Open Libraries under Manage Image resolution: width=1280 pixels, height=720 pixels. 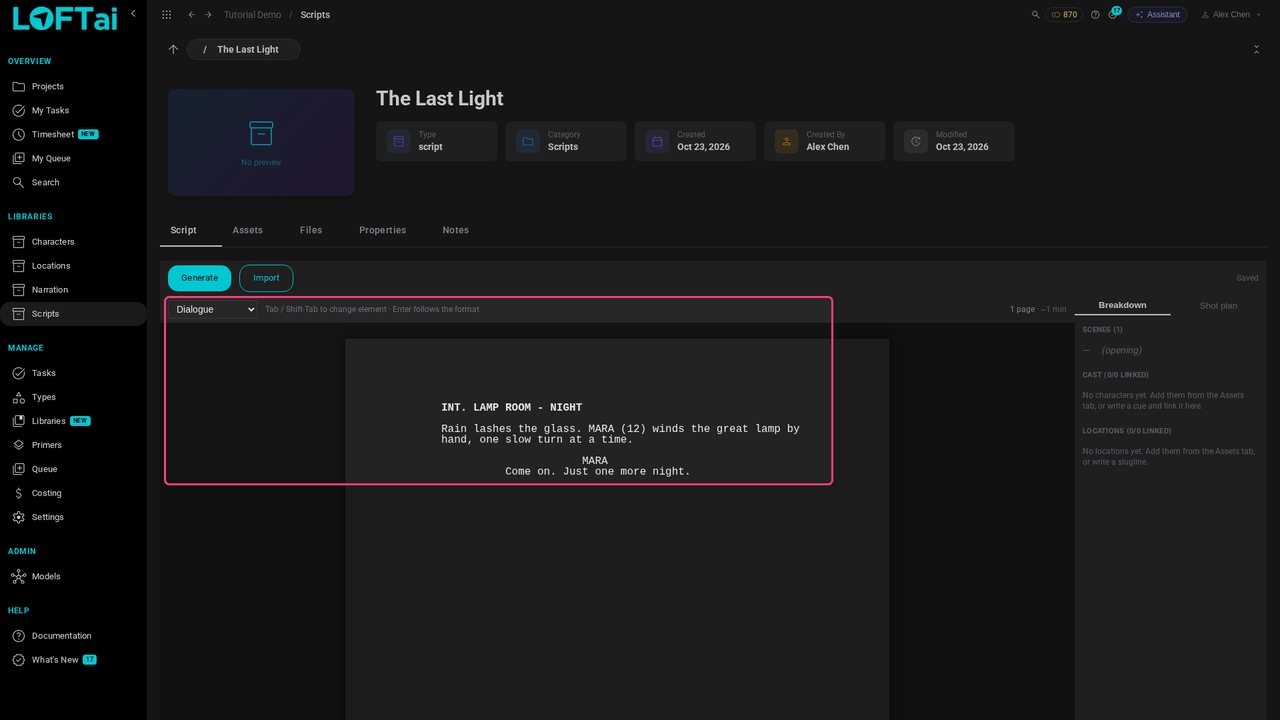(73, 421)
